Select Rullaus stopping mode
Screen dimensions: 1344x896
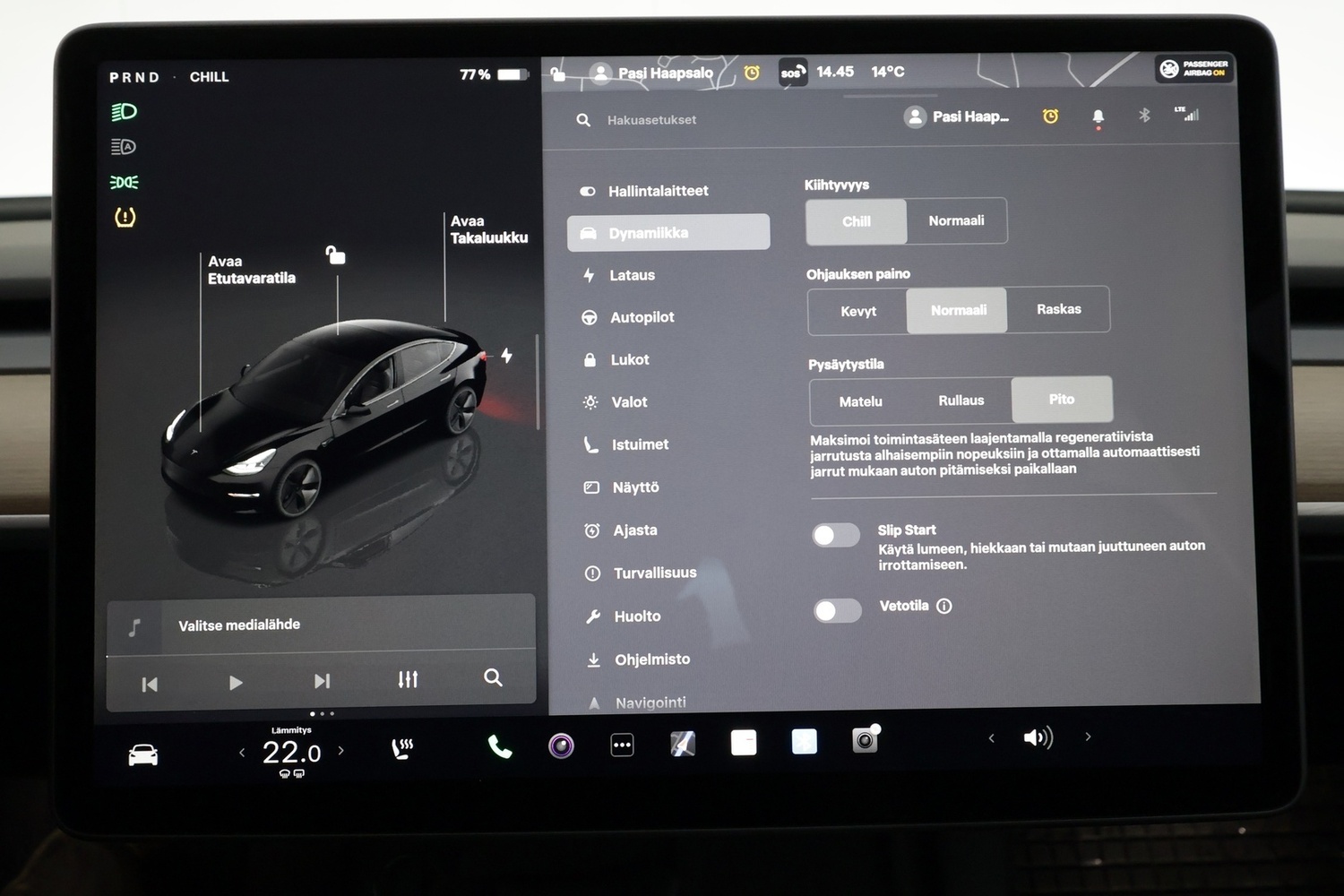tap(961, 401)
